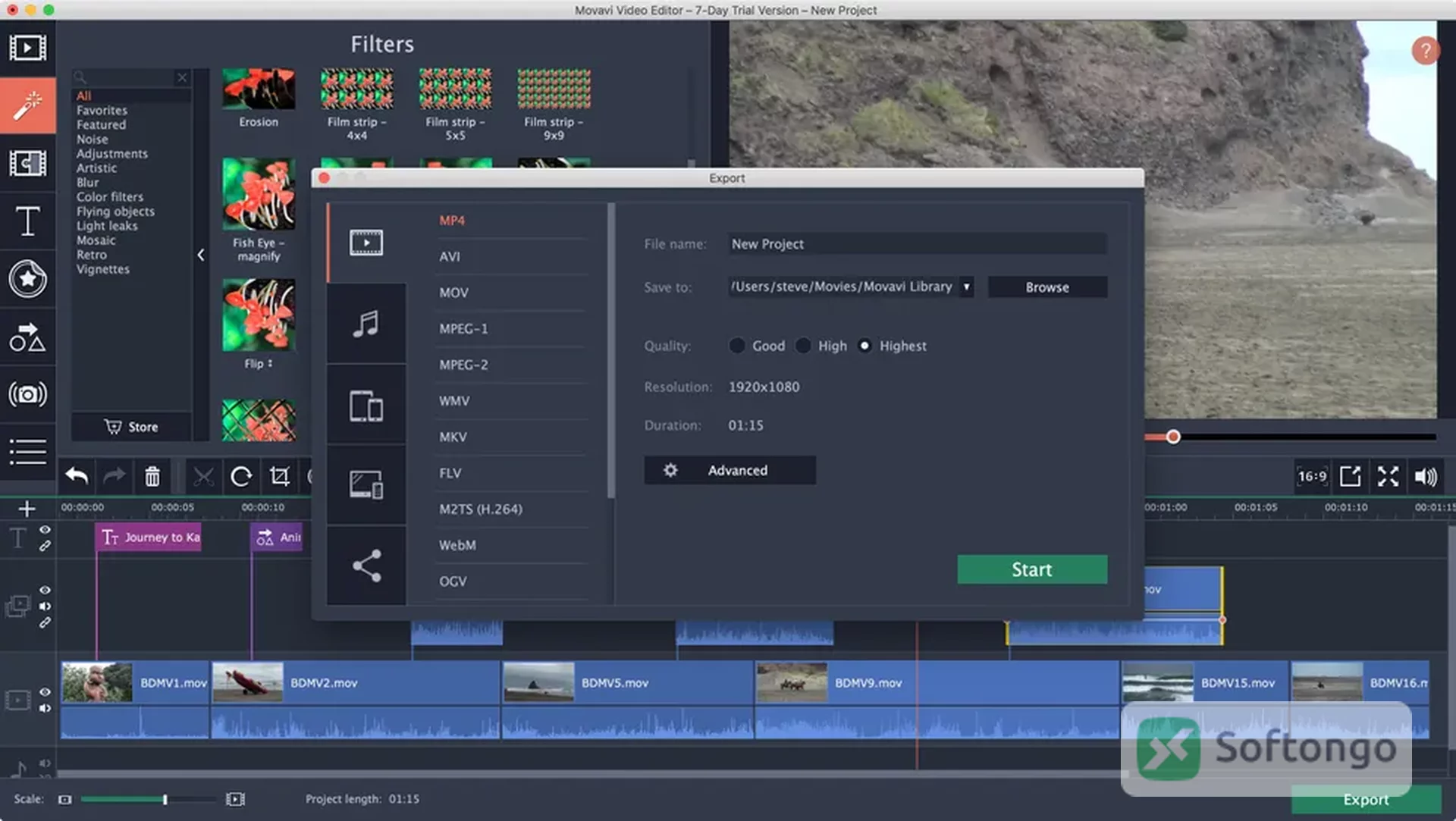Select Good quality radio button
Image resolution: width=1456 pixels, height=821 pixels.
point(736,346)
